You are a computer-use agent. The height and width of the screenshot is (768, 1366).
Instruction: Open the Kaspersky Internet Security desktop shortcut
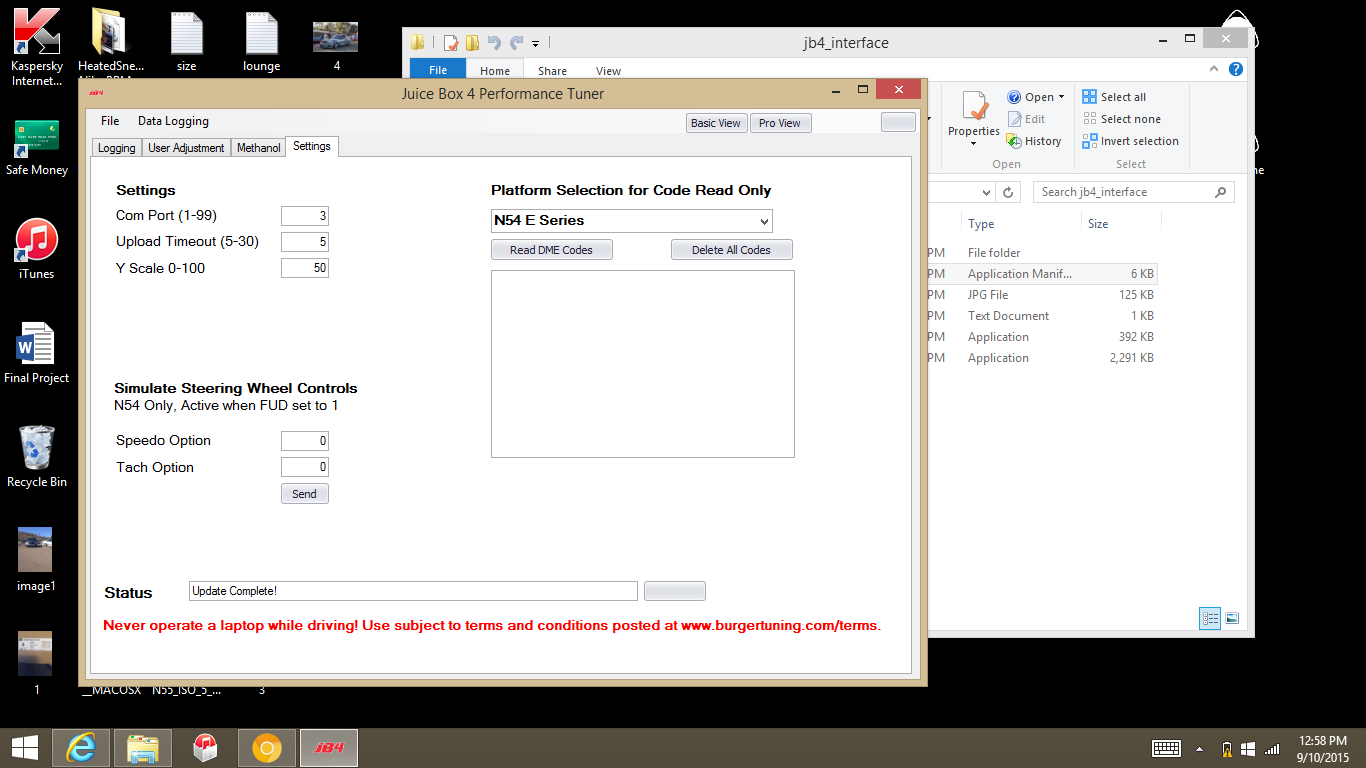[x=37, y=46]
